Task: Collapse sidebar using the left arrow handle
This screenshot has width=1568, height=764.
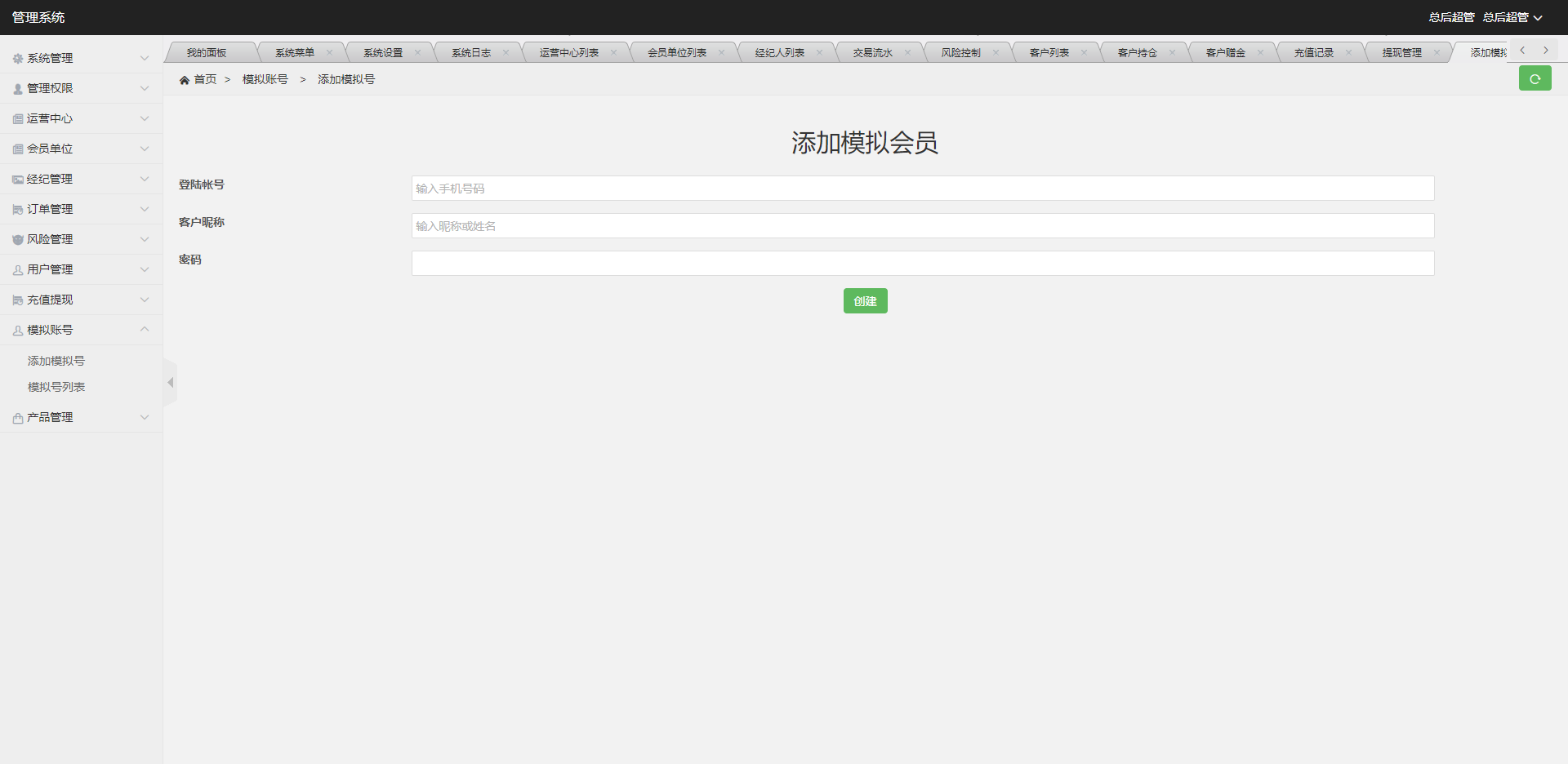Action: [x=170, y=382]
